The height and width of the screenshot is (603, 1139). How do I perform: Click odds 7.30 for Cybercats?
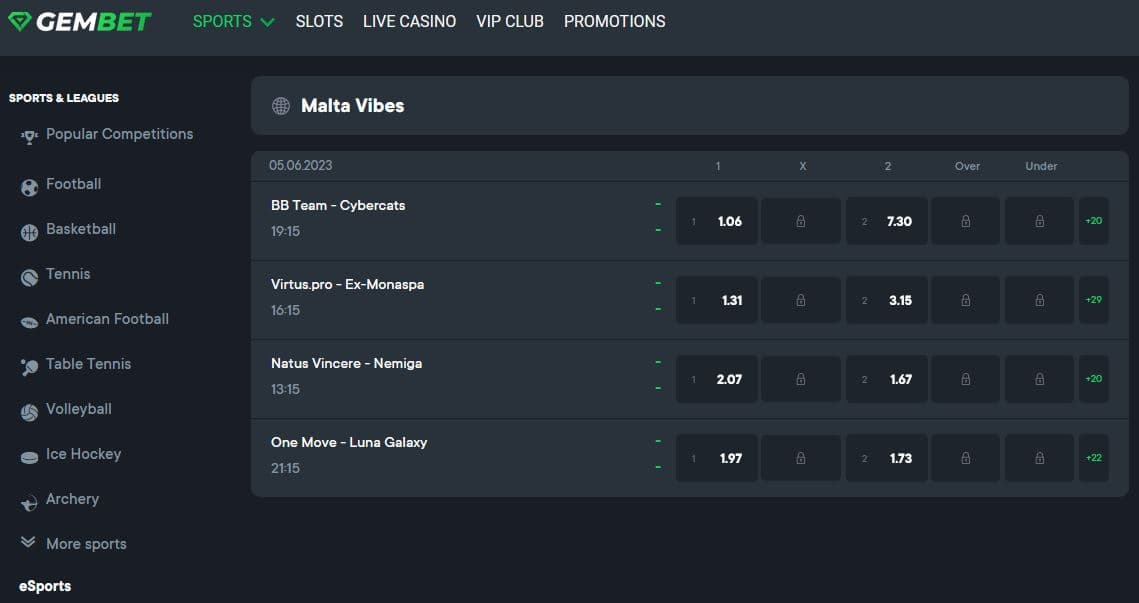point(886,220)
